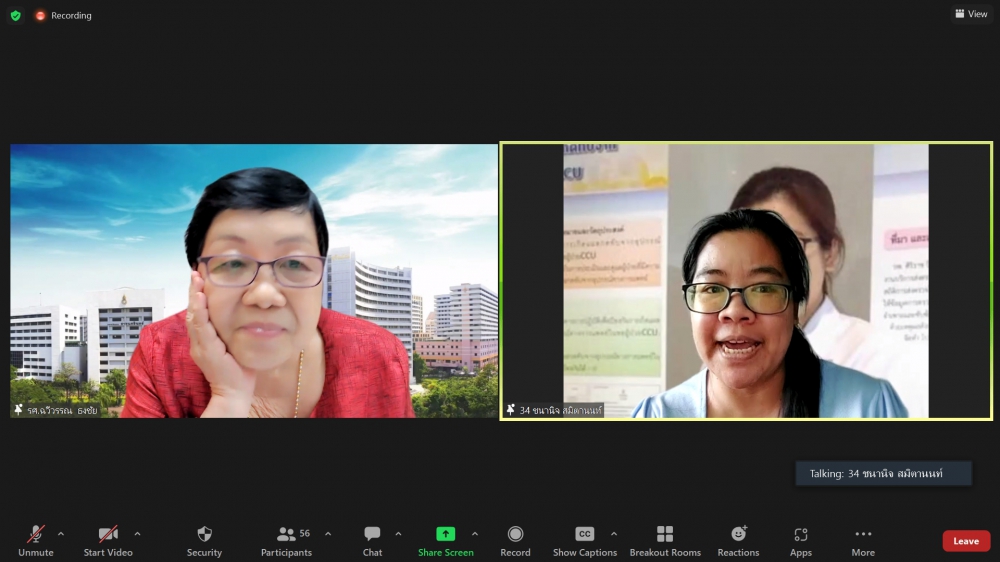Image resolution: width=1000 pixels, height=562 pixels.
Task: Open Breakout Rooms
Action: pyautogui.click(x=665, y=541)
